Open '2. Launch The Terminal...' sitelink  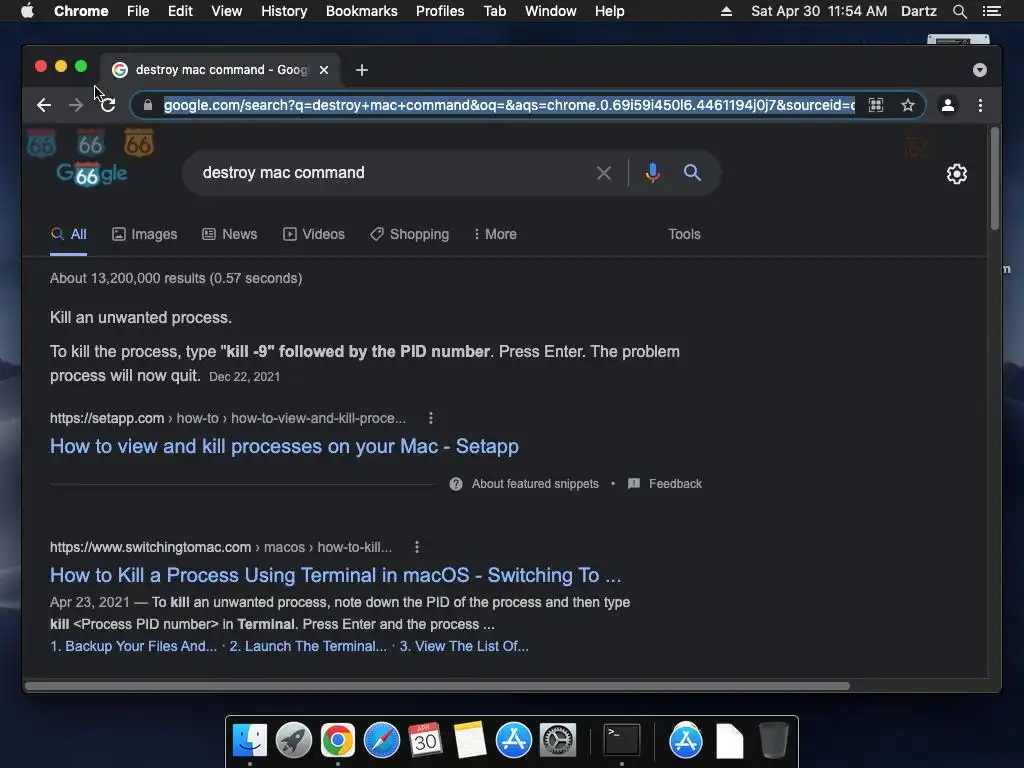[308, 647]
